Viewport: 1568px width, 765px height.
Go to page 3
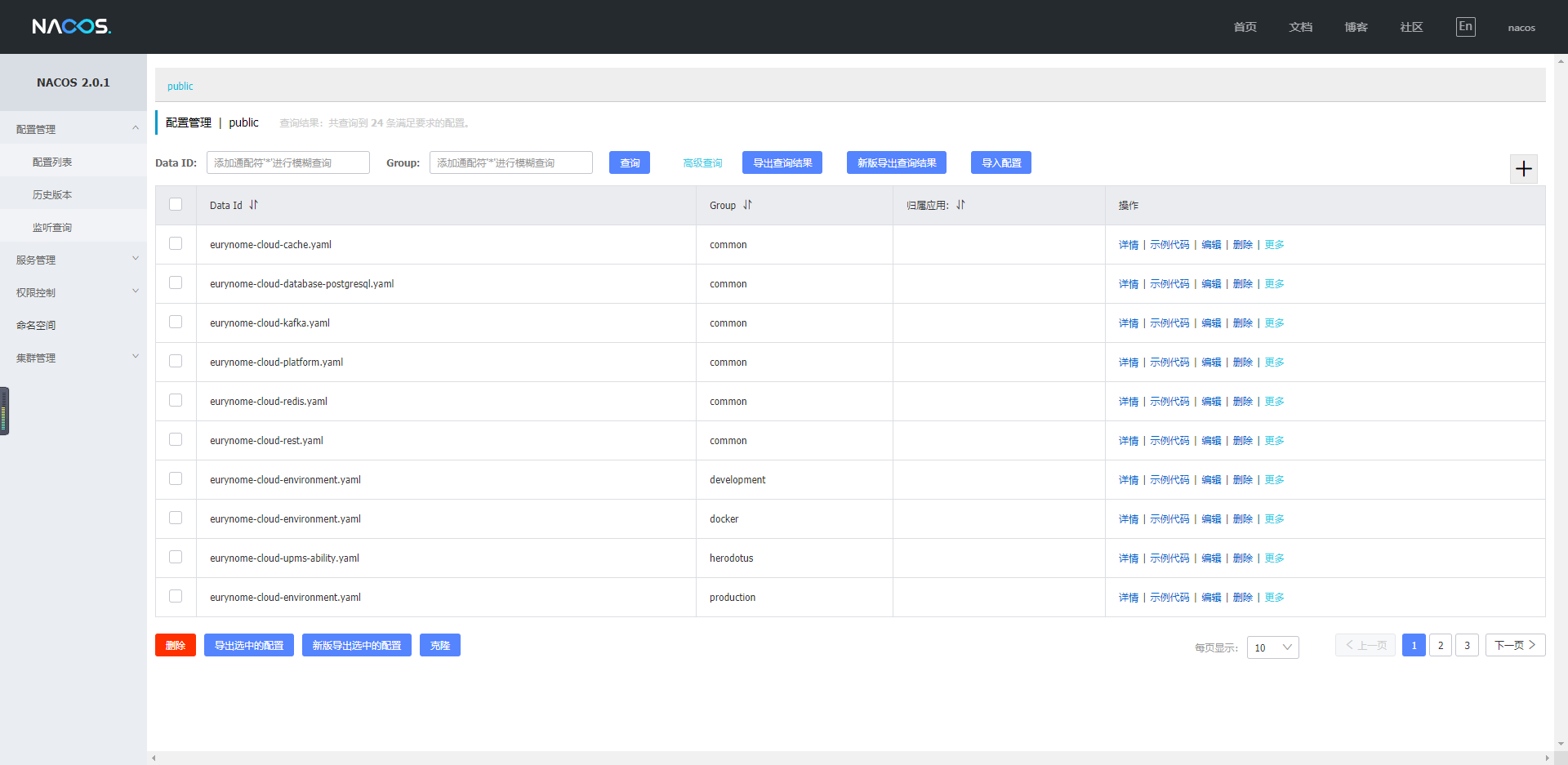pos(1467,645)
